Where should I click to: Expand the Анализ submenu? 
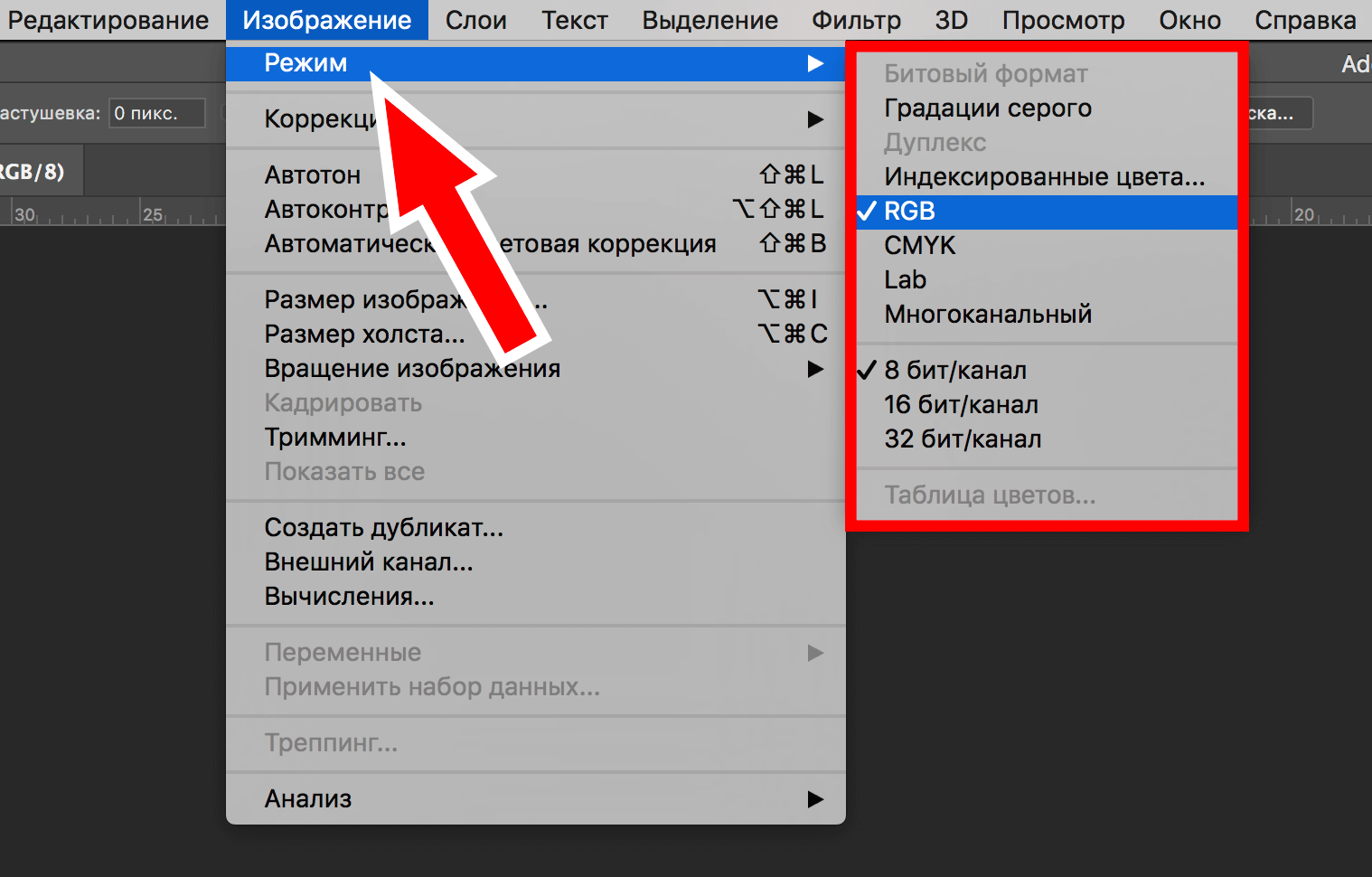tap(307, 799)
